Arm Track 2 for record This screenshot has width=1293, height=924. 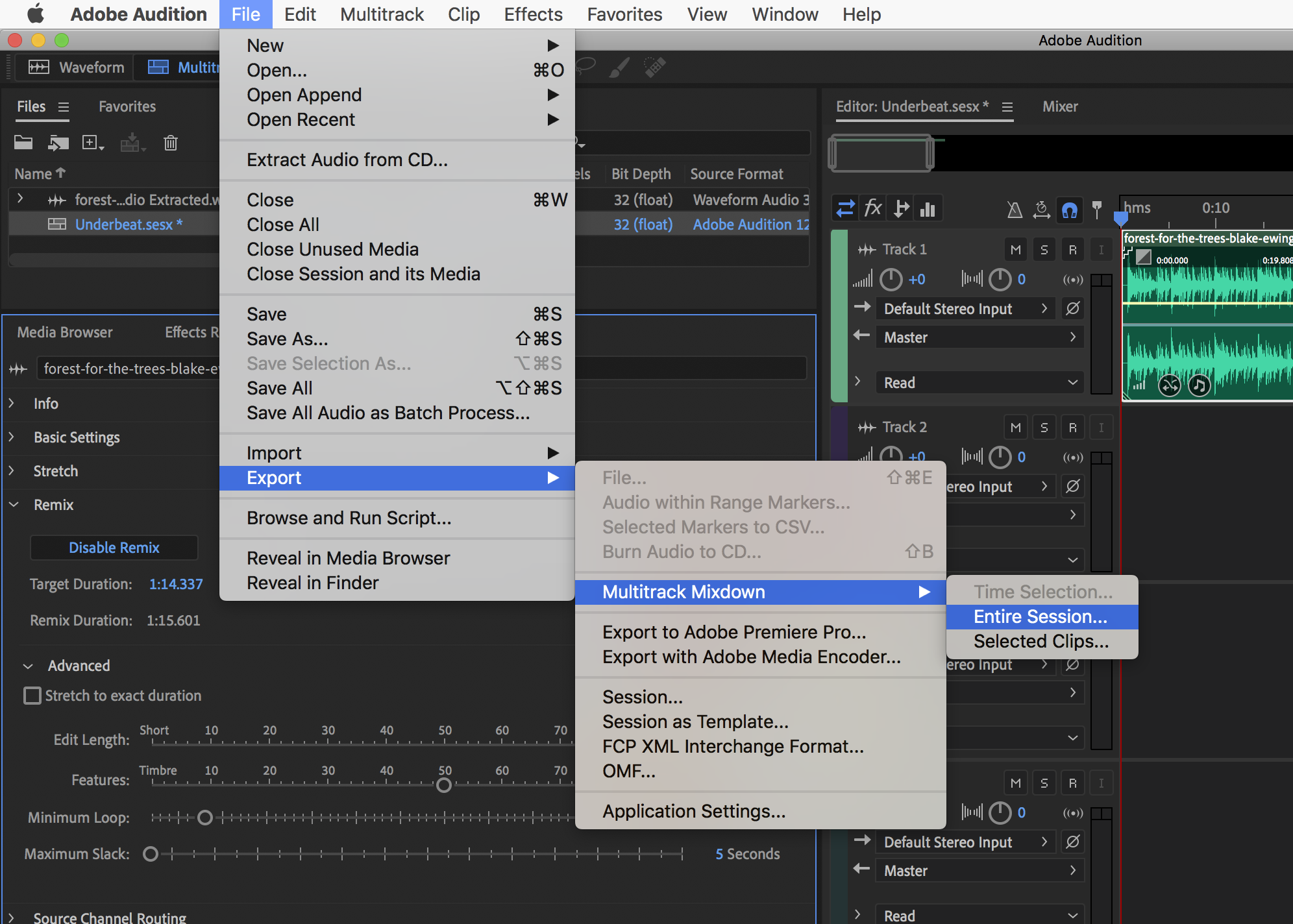pyautogui.click(x=1073, y=428)
